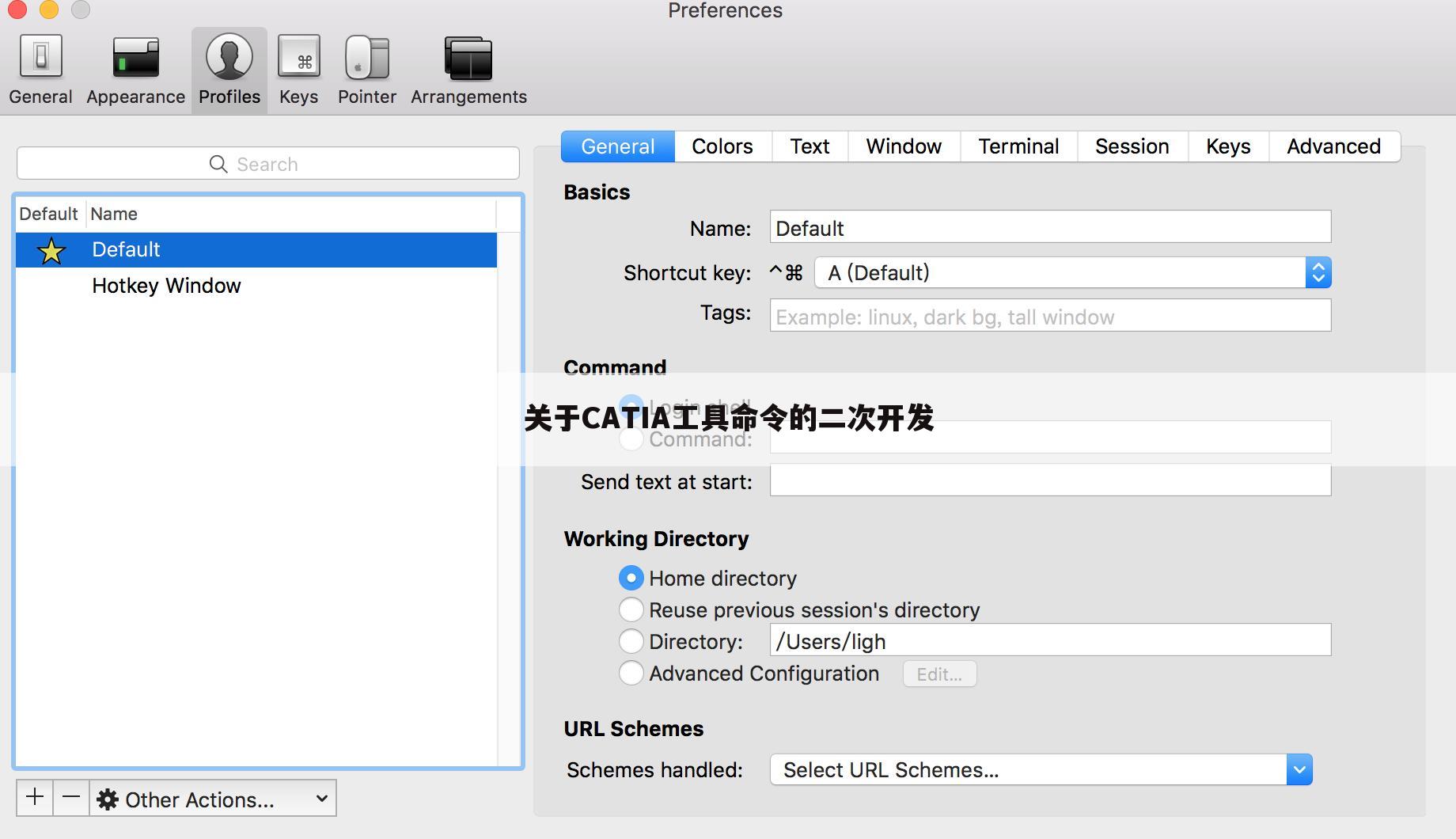The image size is (1456, 839).
Task: Open the Pointer preferences pane
Action: tap(366, 70)
